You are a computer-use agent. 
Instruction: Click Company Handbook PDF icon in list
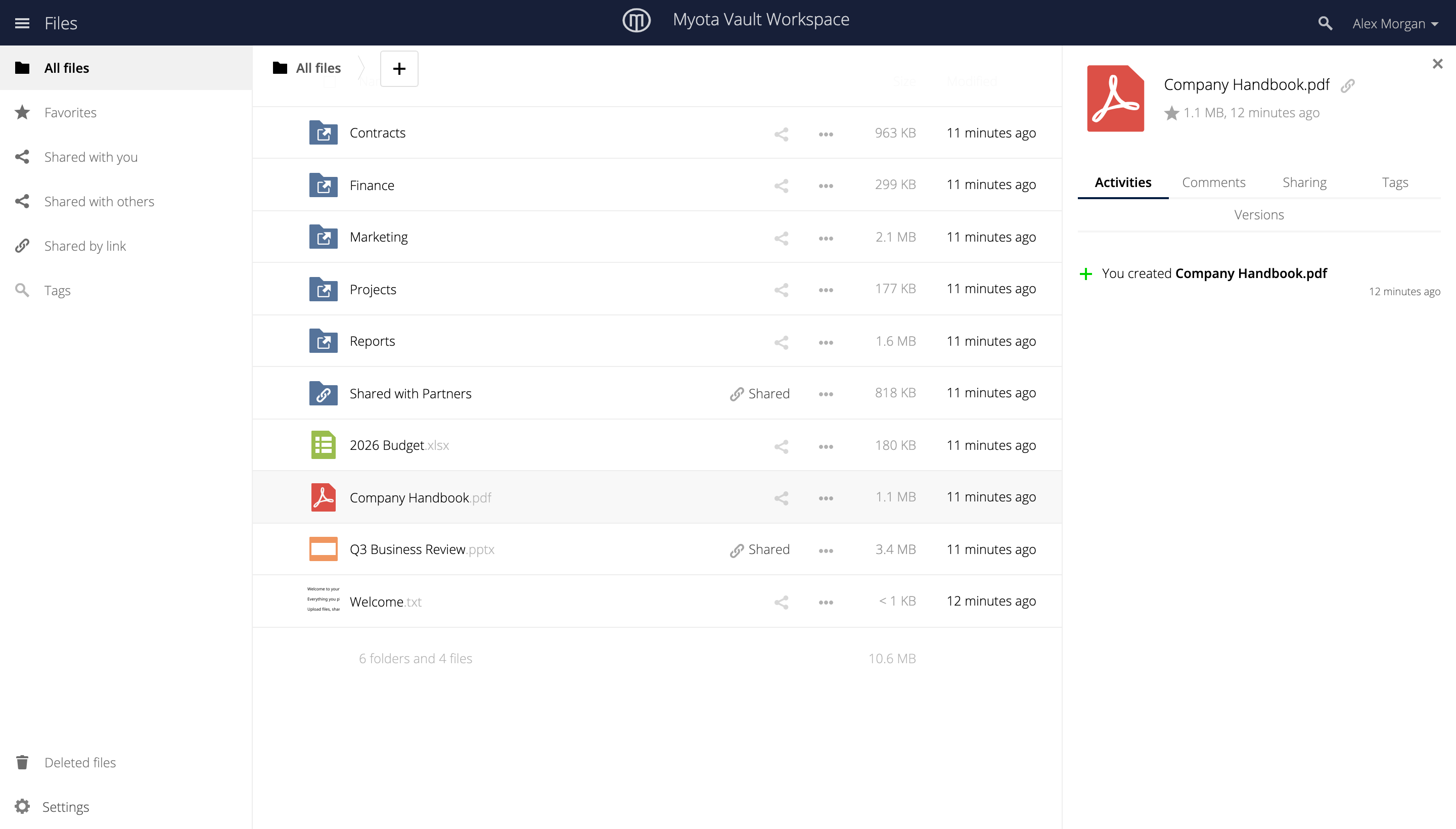(323, 497)
